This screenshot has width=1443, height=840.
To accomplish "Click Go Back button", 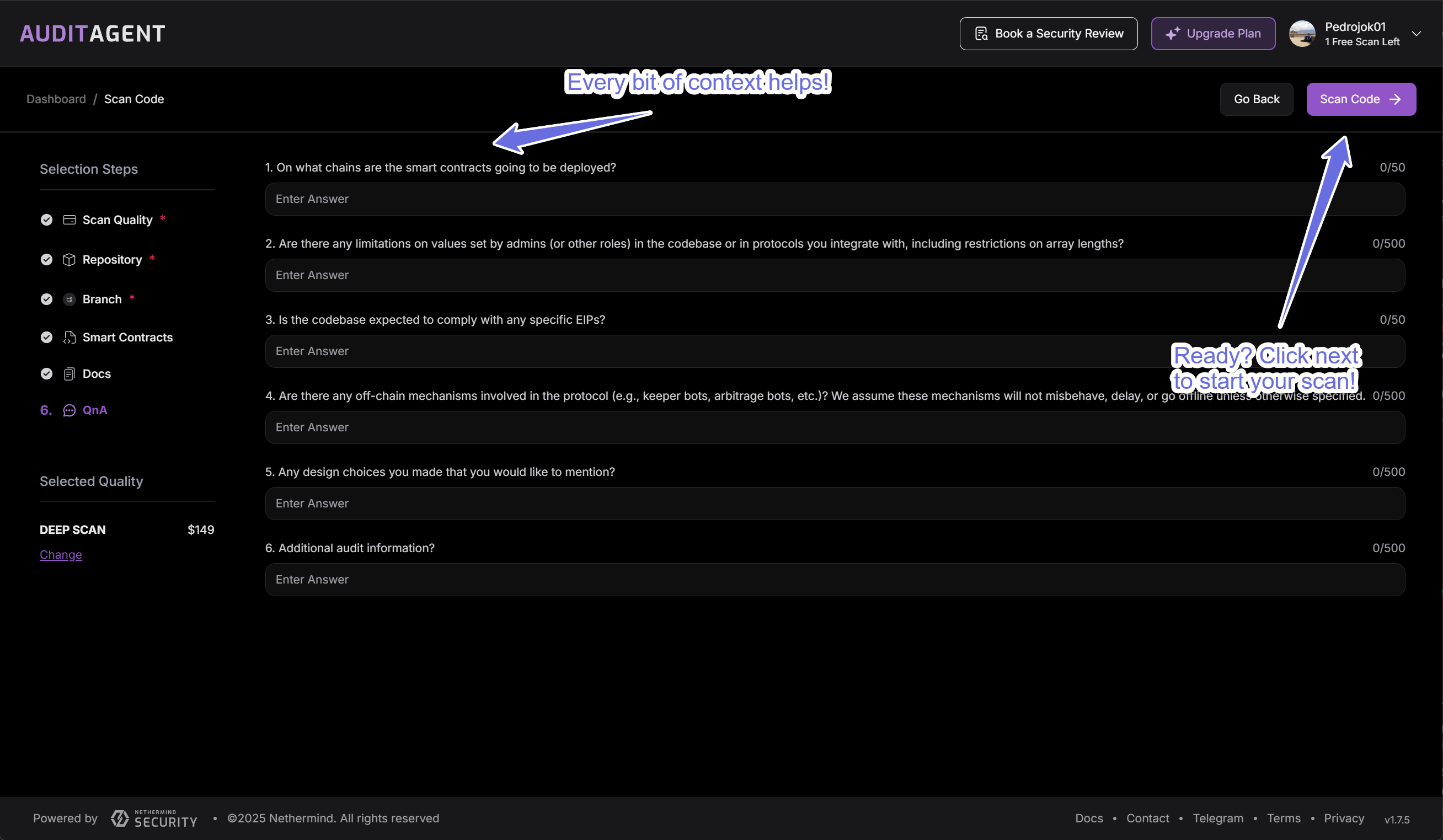I will [x=1257, y=99].
